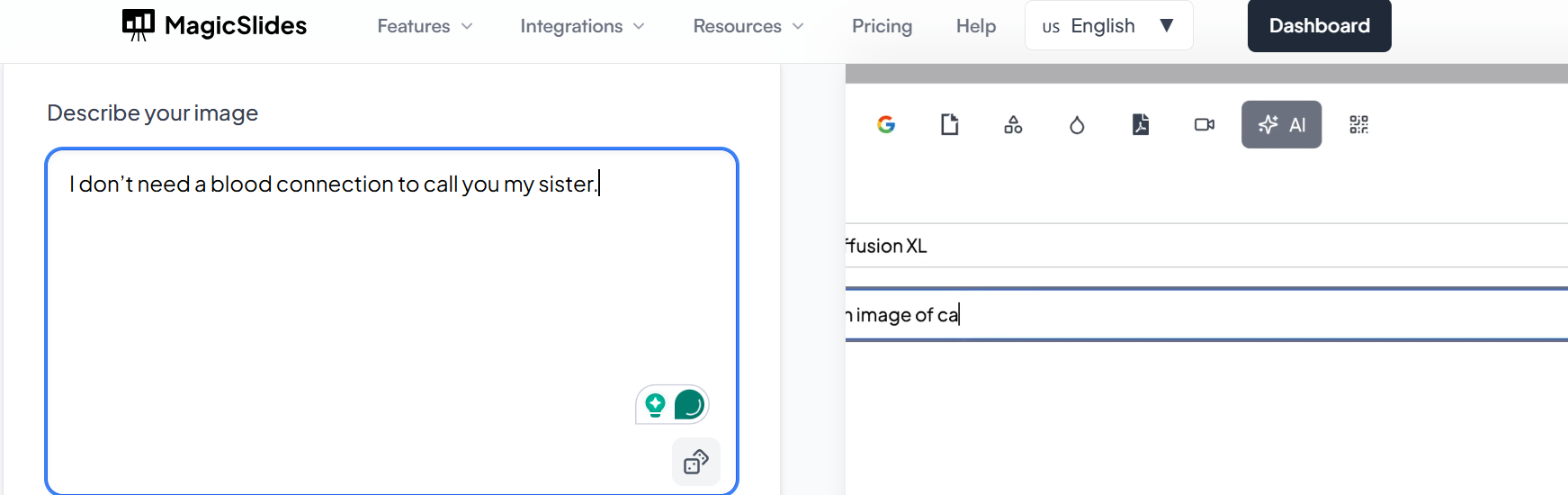Screen dimensions: 1568x495
Task: Open the English language selector
Action: (x=1108, y=26)
